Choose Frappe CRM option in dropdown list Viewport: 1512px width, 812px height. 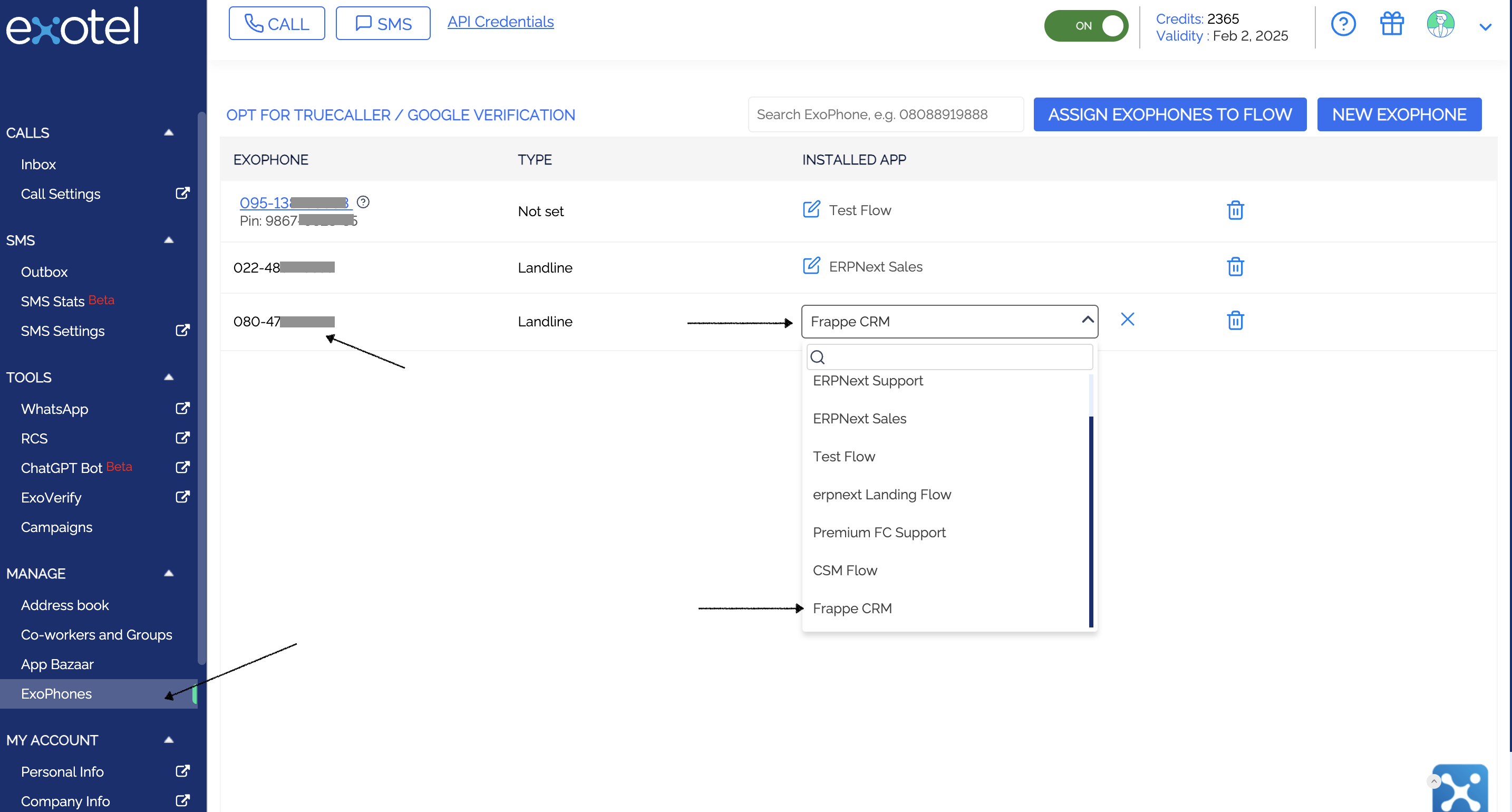[851, 608]
